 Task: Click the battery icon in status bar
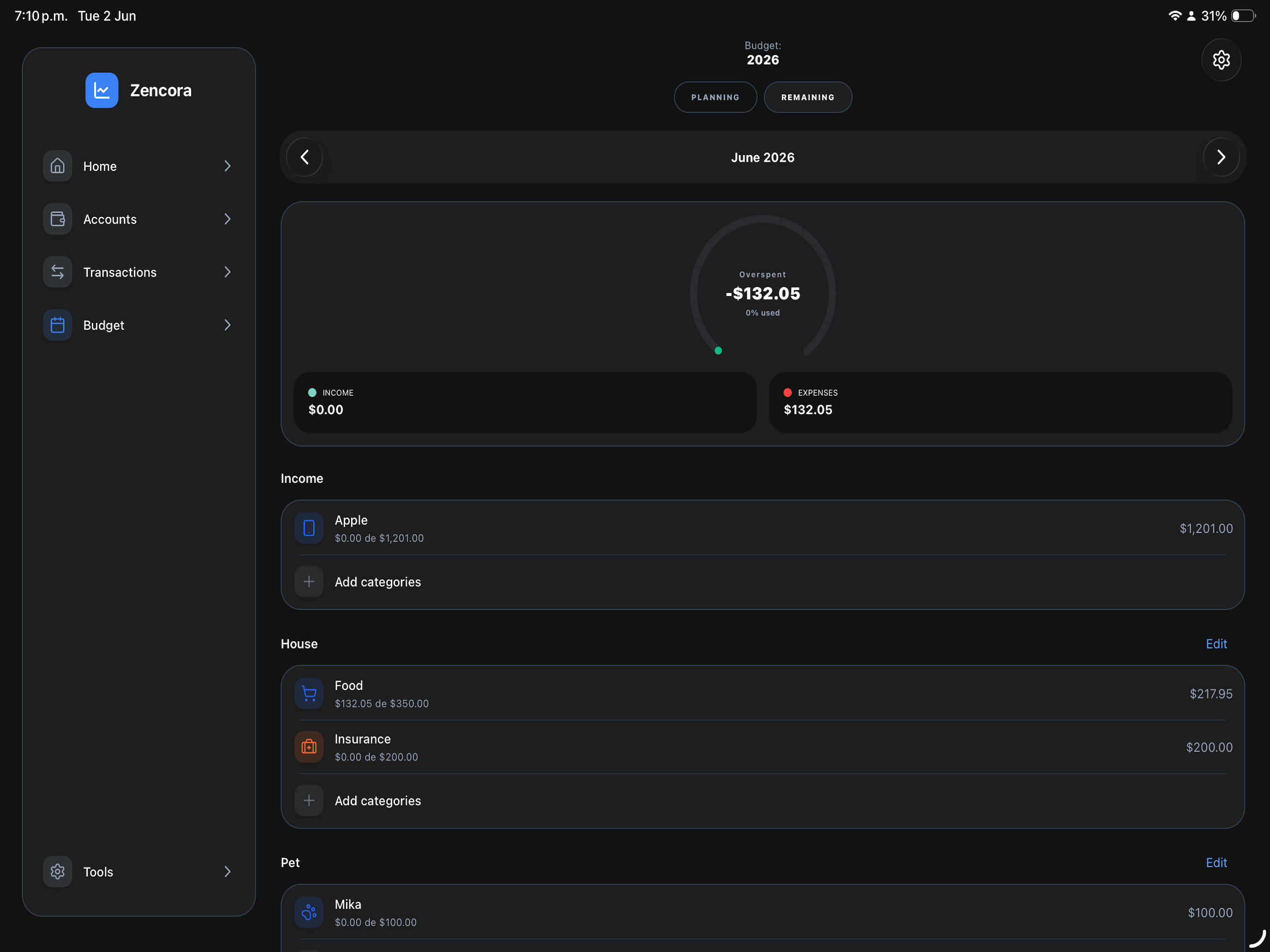pos(1243,16)
